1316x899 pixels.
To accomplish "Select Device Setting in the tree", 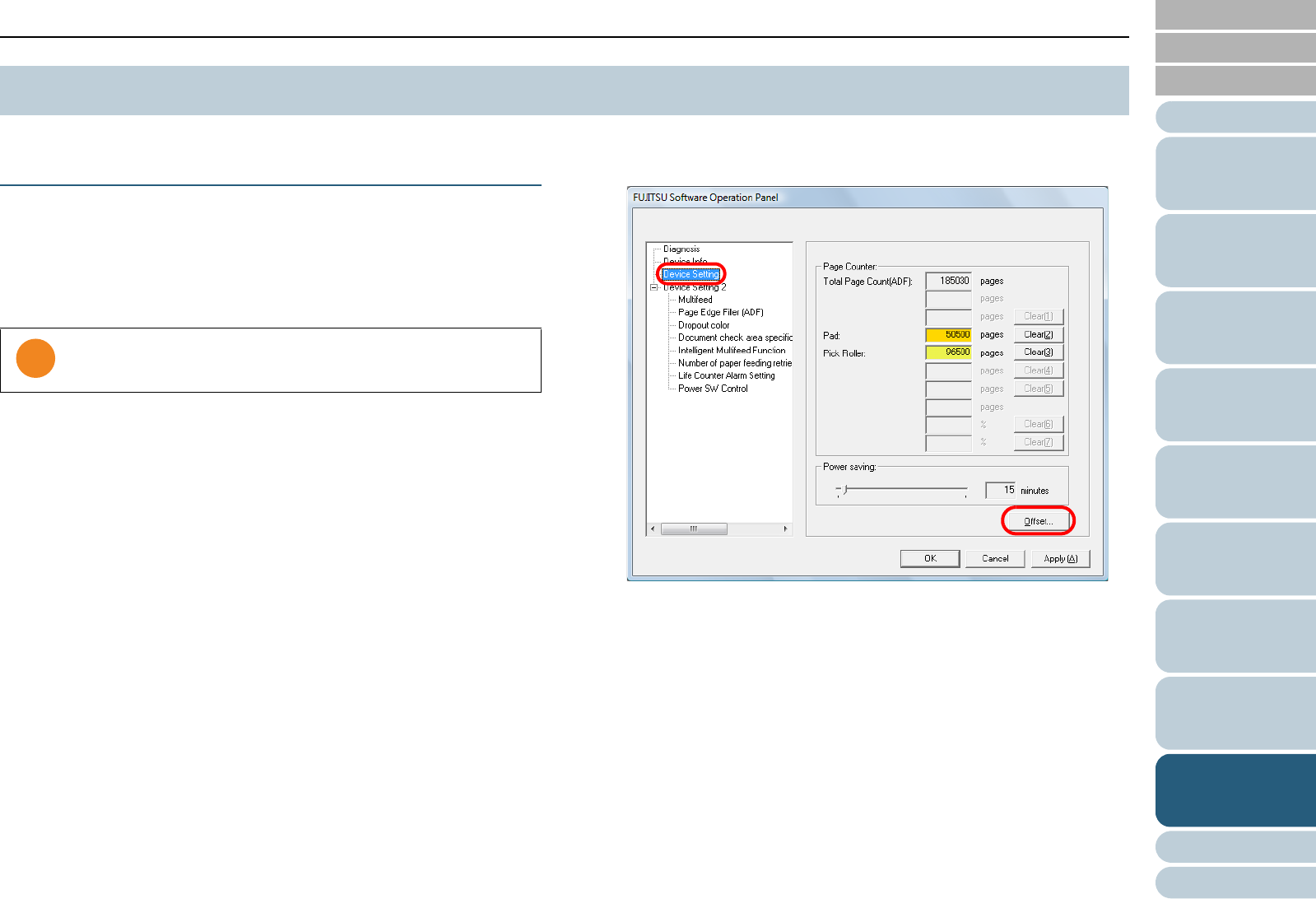I will (691, 274).
